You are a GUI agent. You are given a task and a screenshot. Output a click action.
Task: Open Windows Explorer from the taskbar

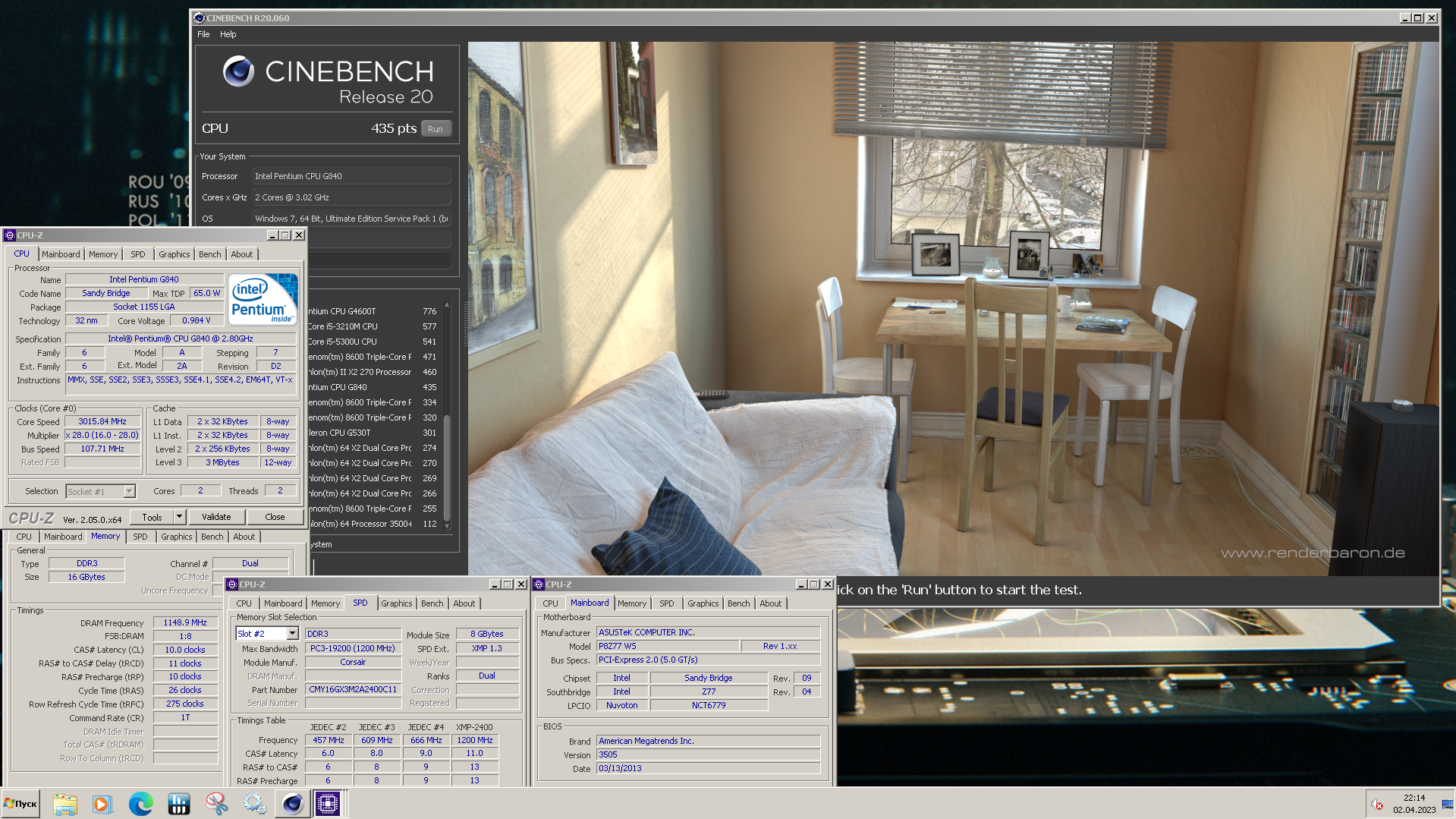(x=65, y=804)
